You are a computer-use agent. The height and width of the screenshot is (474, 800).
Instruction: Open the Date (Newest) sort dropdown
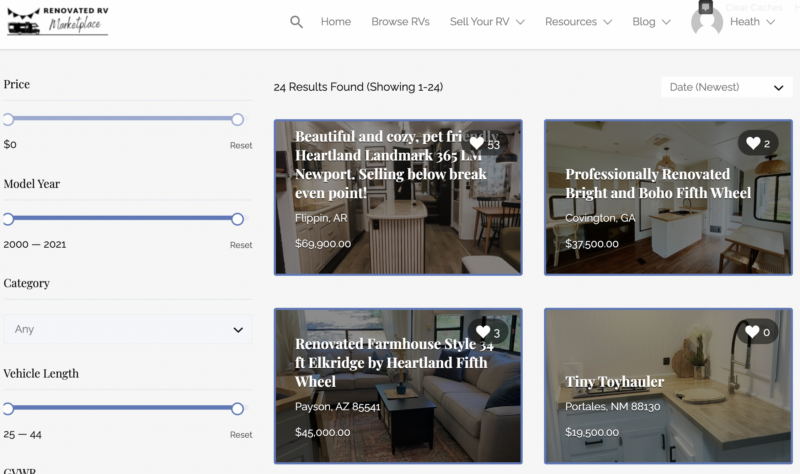click(x=726, y=87)
